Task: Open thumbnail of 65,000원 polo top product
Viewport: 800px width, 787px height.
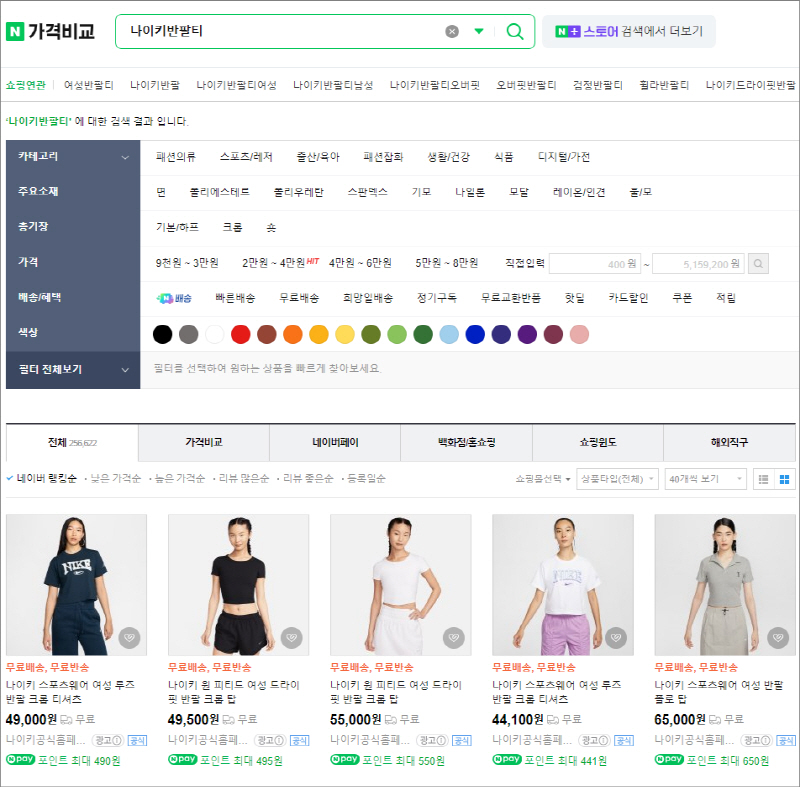Action: 725,585
